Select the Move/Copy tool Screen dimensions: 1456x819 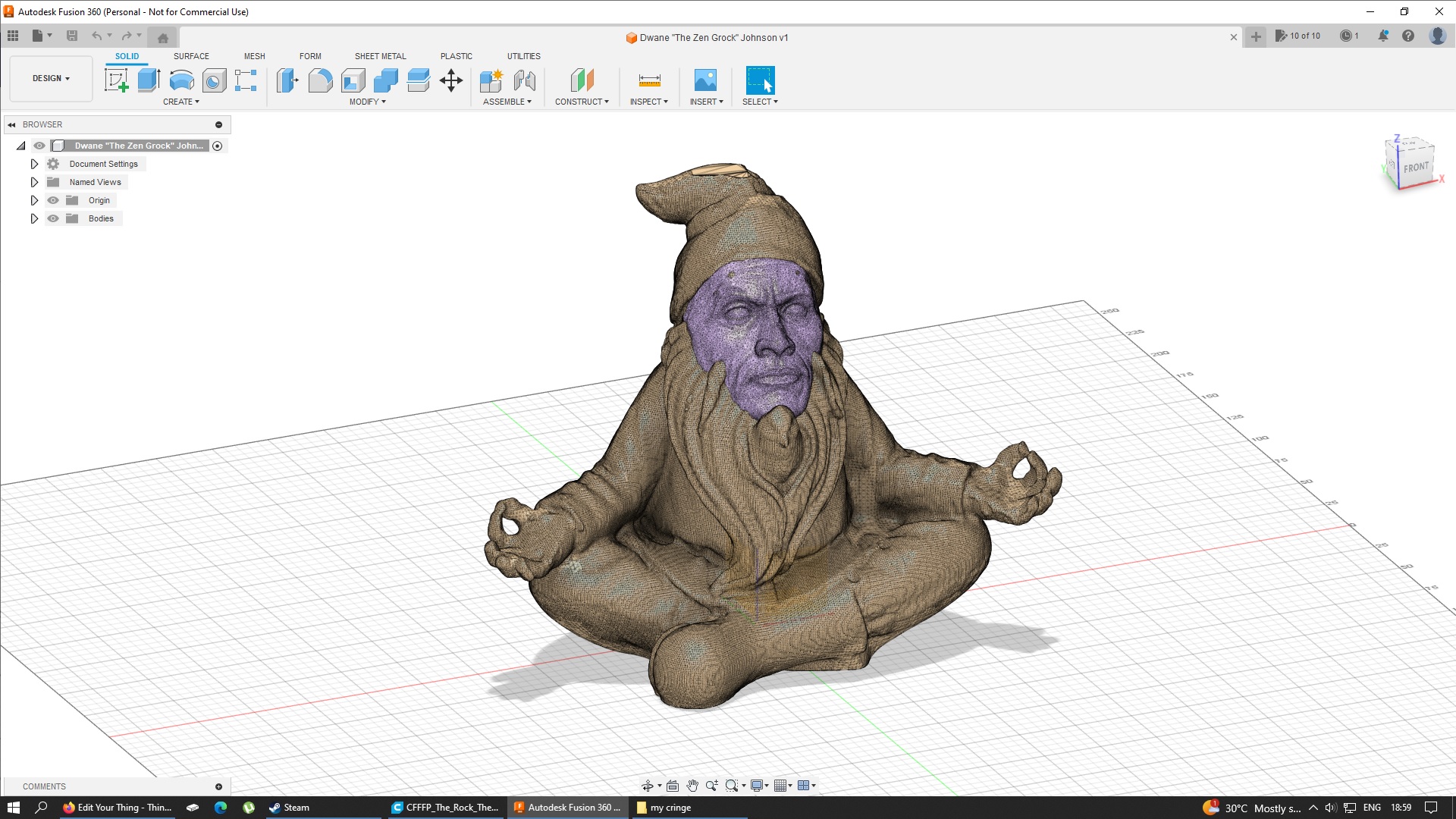click(x=451, y=80)
